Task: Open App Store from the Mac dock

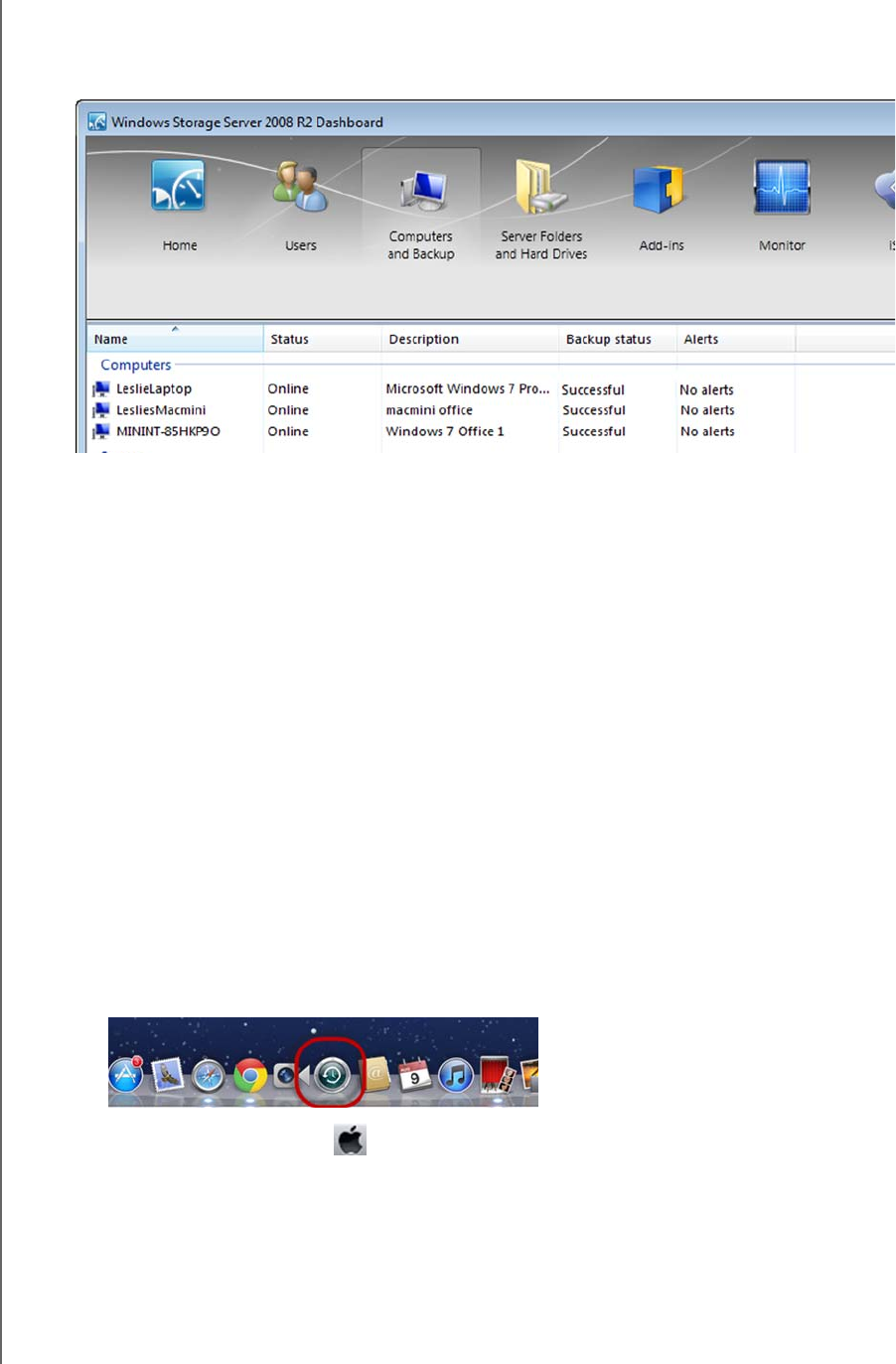Action: [x=126, y=1074]
